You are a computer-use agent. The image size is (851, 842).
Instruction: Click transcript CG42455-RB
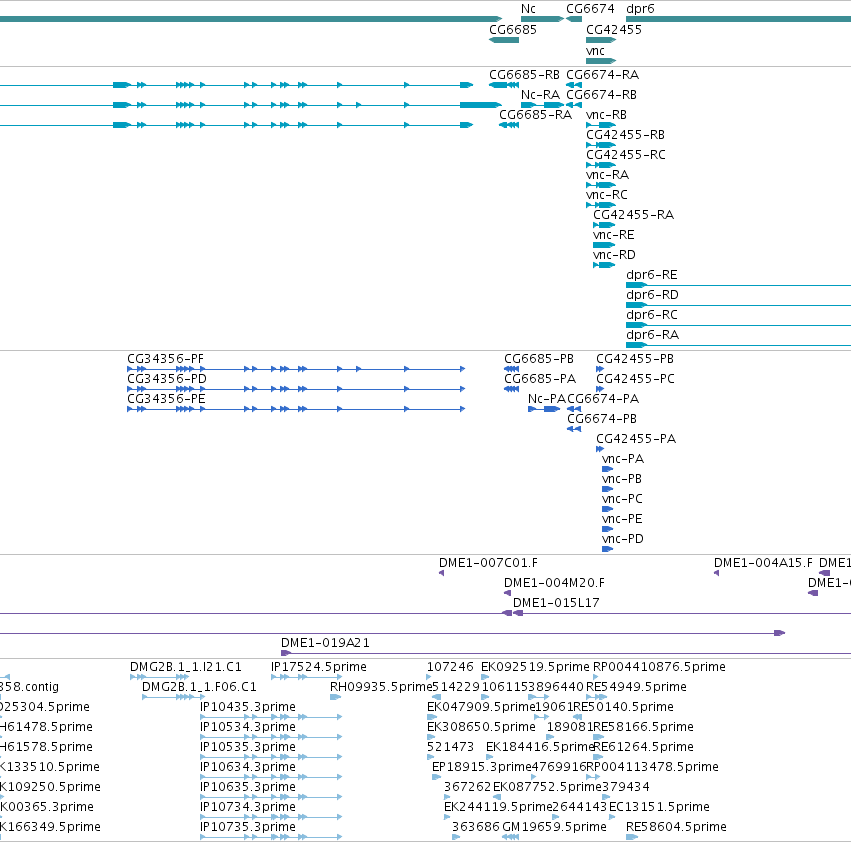tap(625, 135)
